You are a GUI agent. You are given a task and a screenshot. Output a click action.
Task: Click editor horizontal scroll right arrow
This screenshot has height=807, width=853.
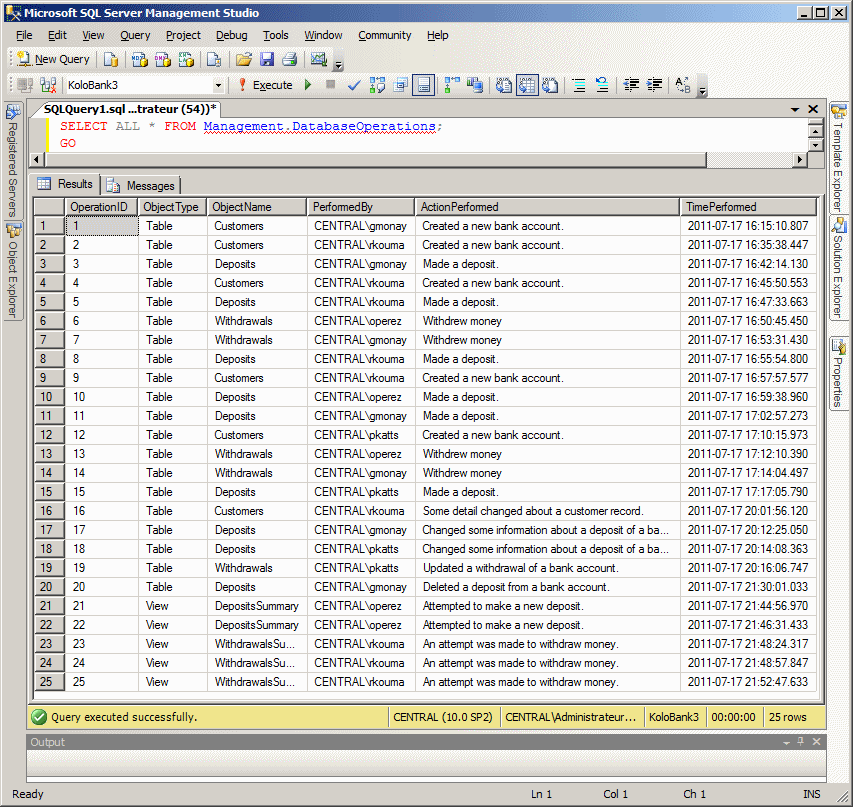click(x=799, y=159)
